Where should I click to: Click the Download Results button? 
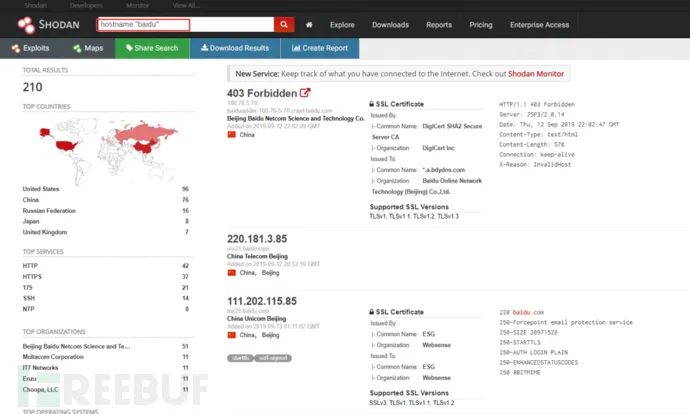(x=235, y=48)
